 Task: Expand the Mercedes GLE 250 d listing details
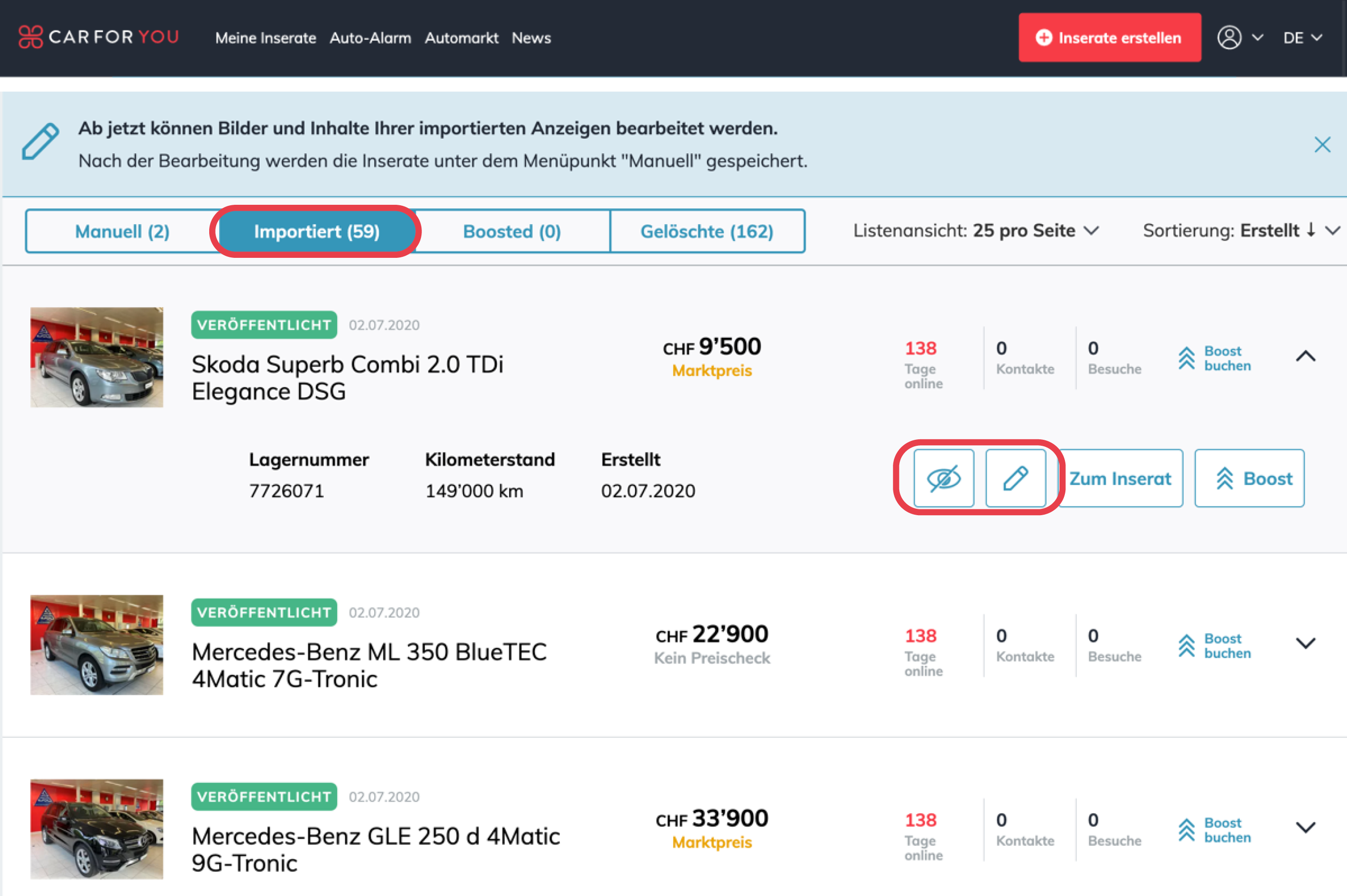point(1305,828)
